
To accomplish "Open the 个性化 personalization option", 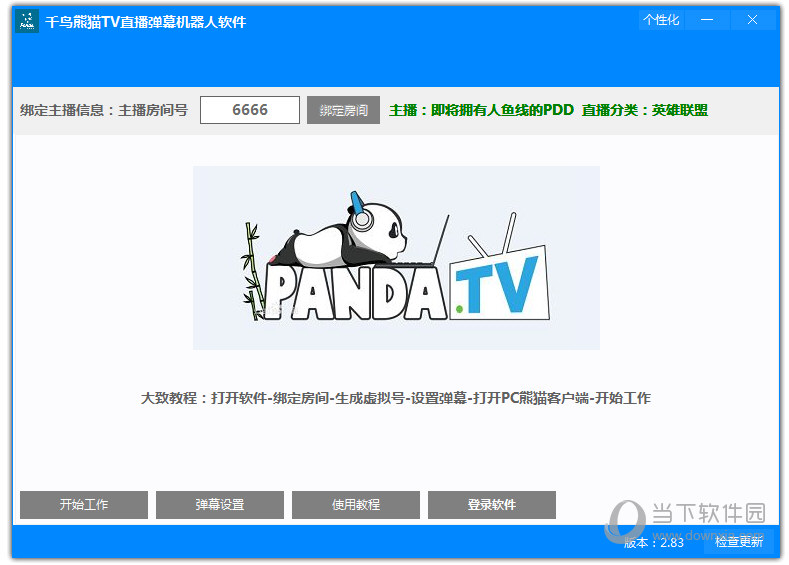I will tap(661, 20).
